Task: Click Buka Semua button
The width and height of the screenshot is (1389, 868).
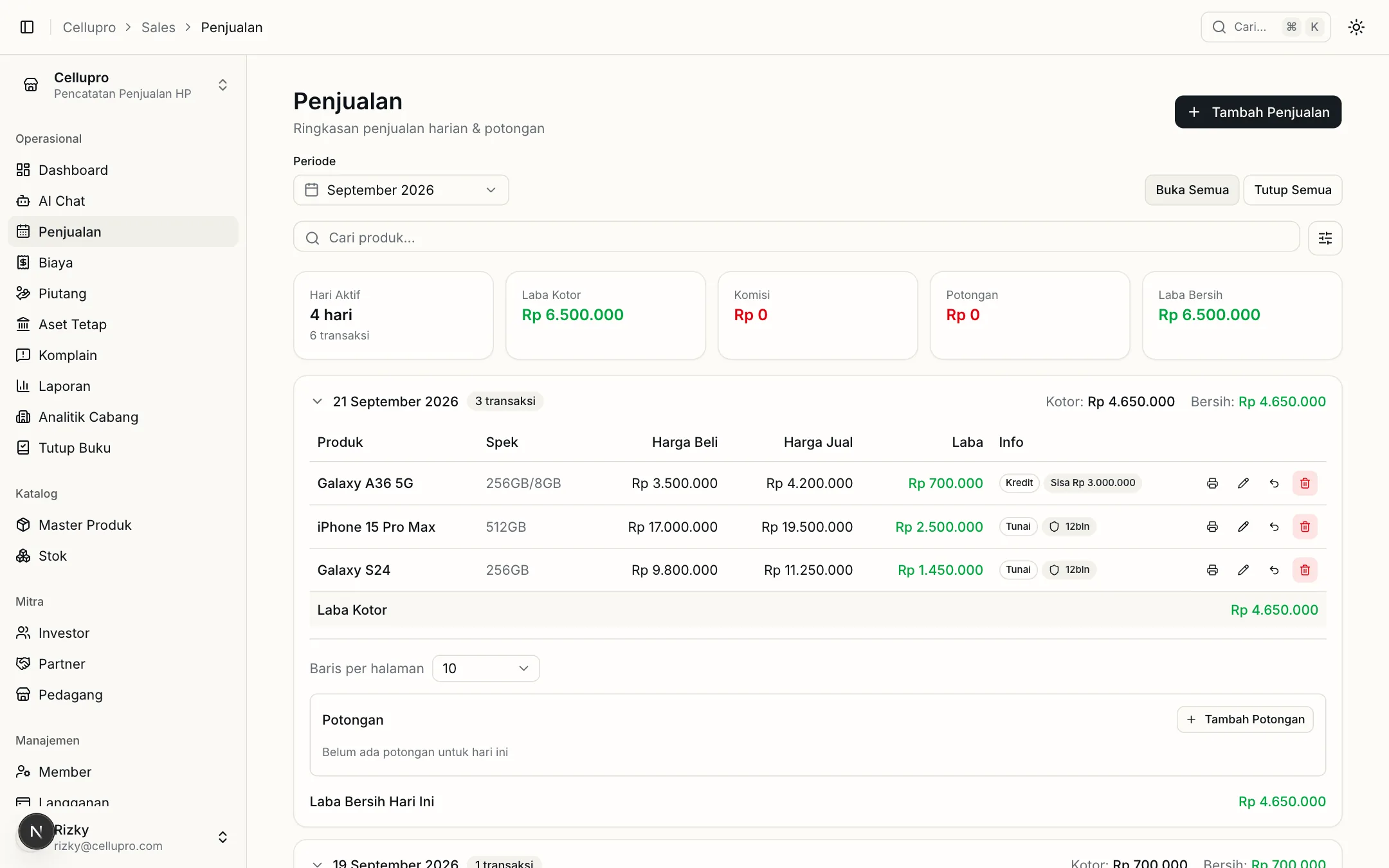Action: (1192, 190)
